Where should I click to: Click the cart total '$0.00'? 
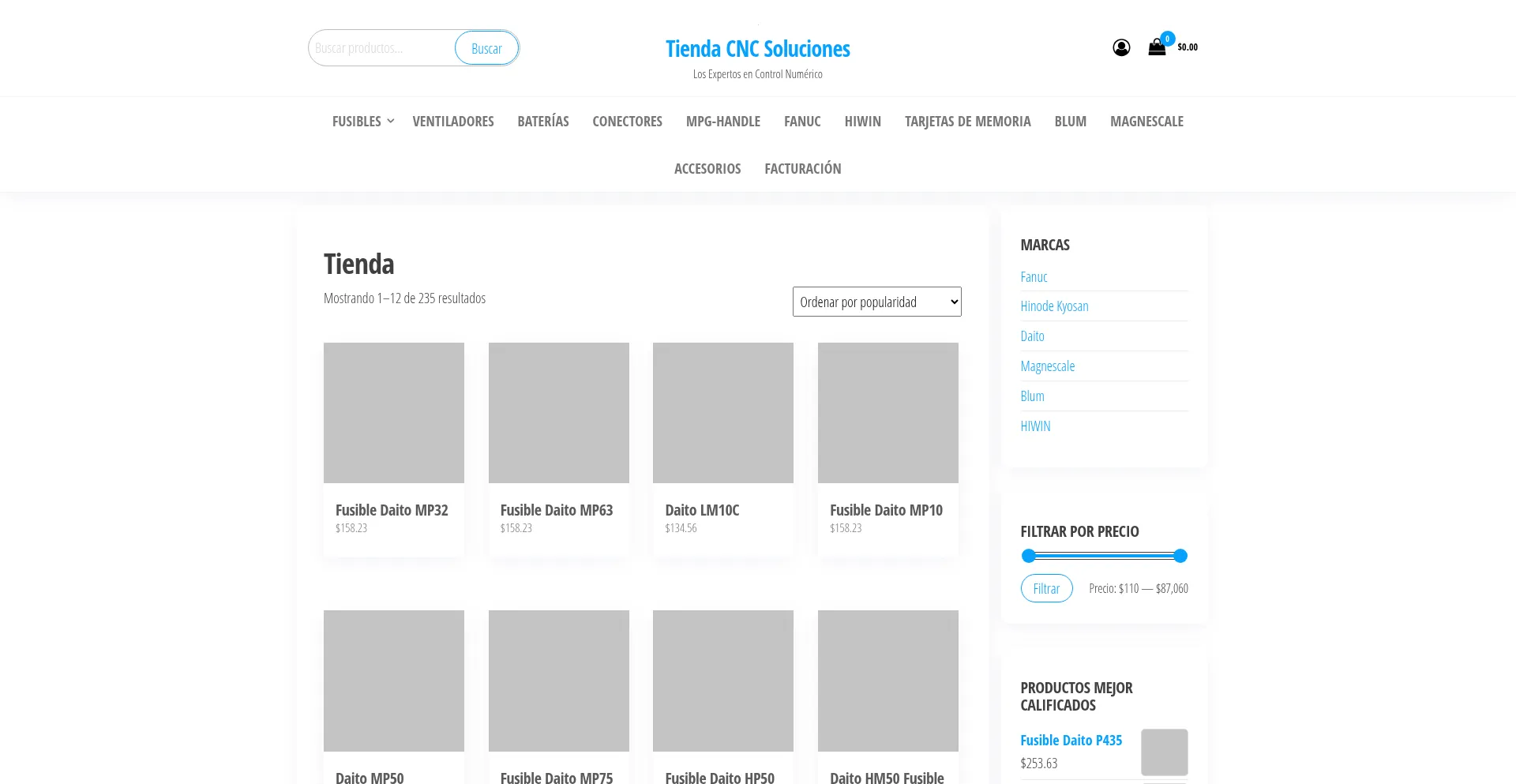(x=1188, y=47)
